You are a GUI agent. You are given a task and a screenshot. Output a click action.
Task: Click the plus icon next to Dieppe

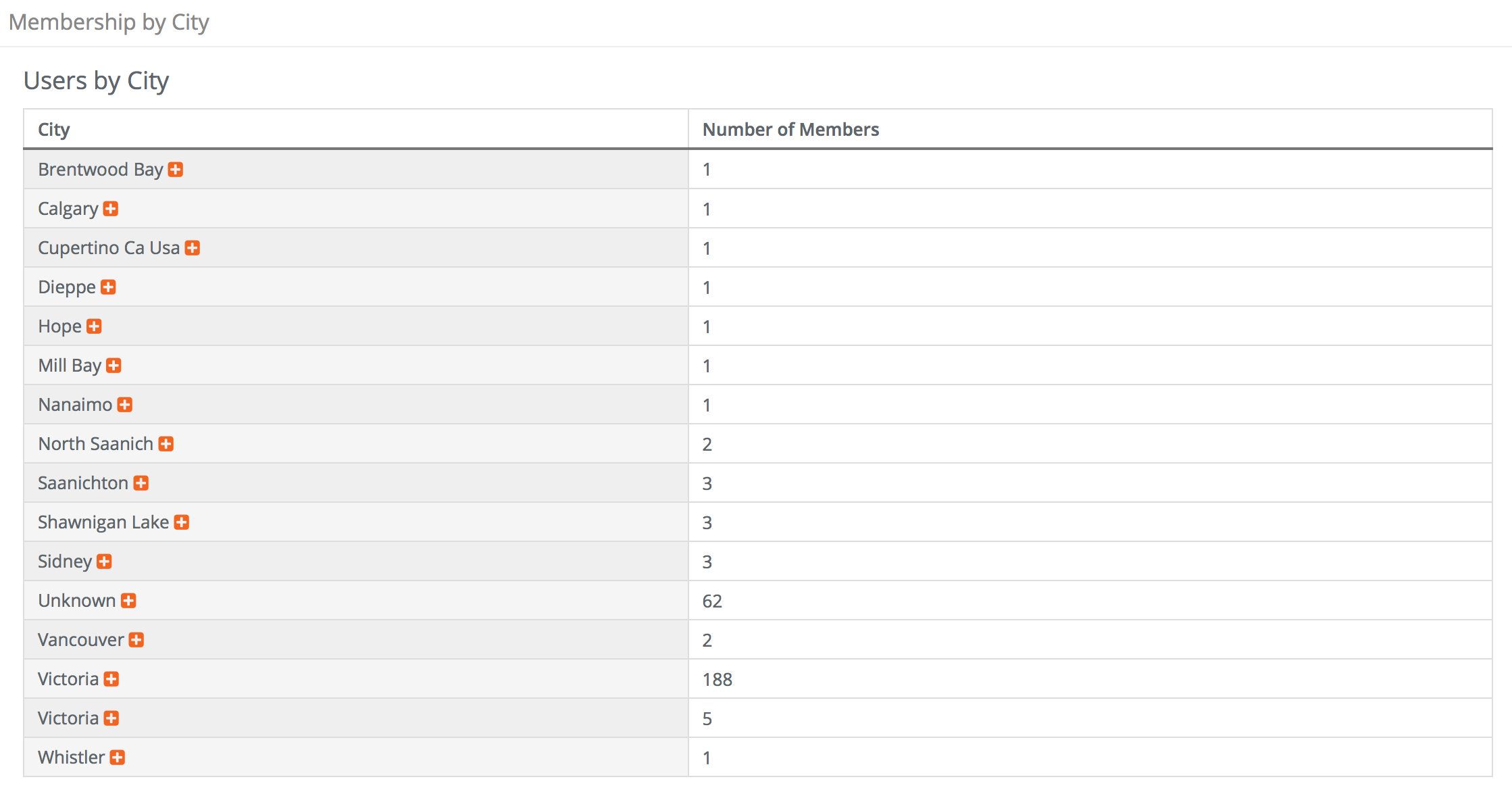pyautogui.click(x=108, y=287)
